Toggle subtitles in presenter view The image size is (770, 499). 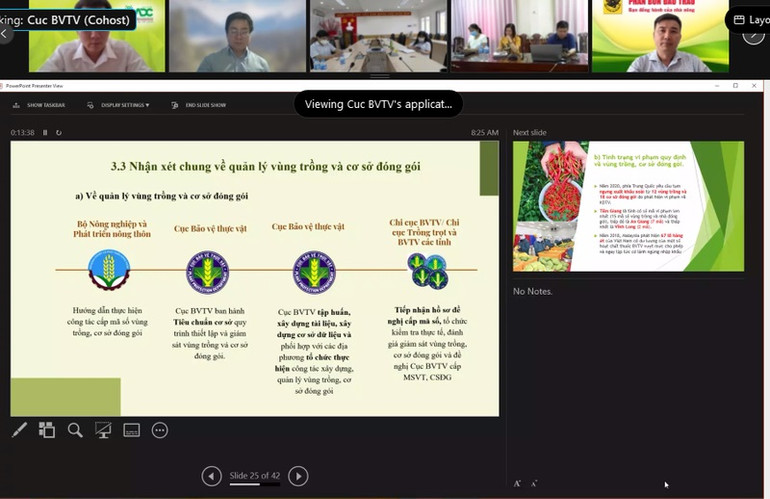pyautogui.click(x=131, y=430)
